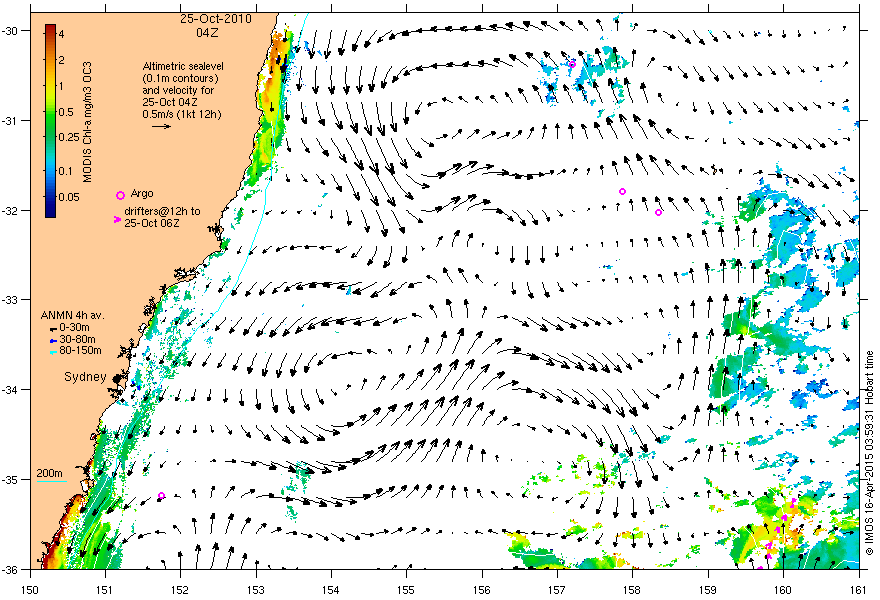Click the date label 25-Oct-2010
The height and width of the screenshot is (600, 880).
pyautogui.click(x=216, y=19)
